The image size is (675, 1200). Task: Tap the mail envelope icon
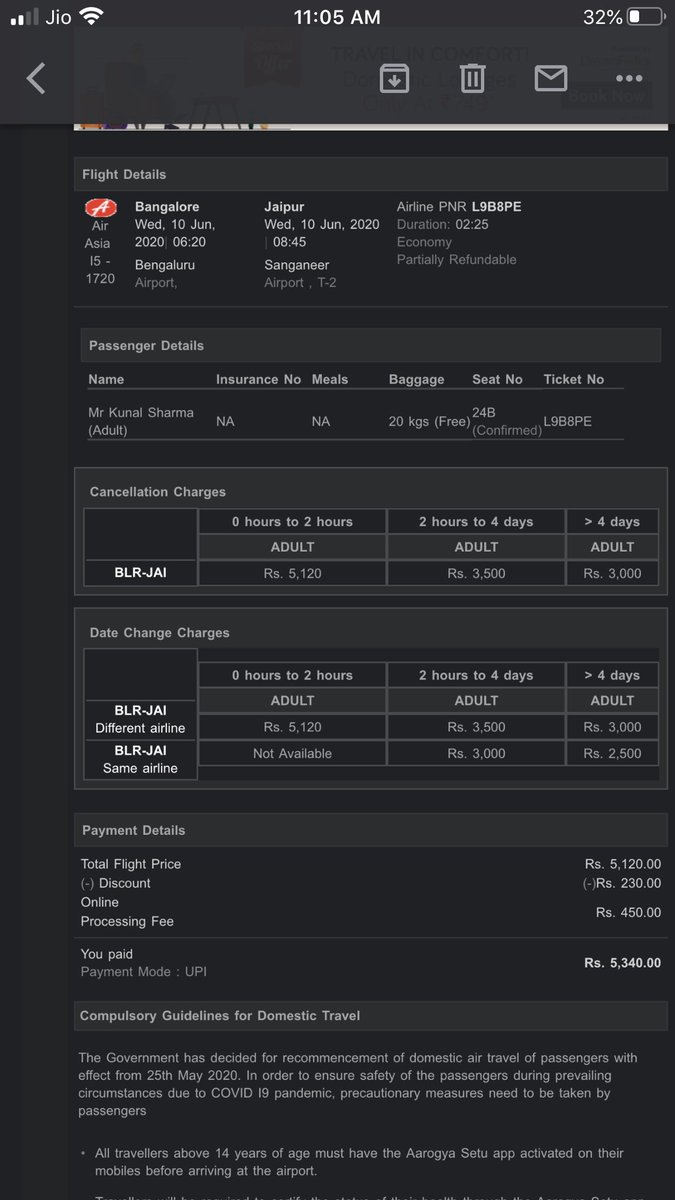click(551, 78)
